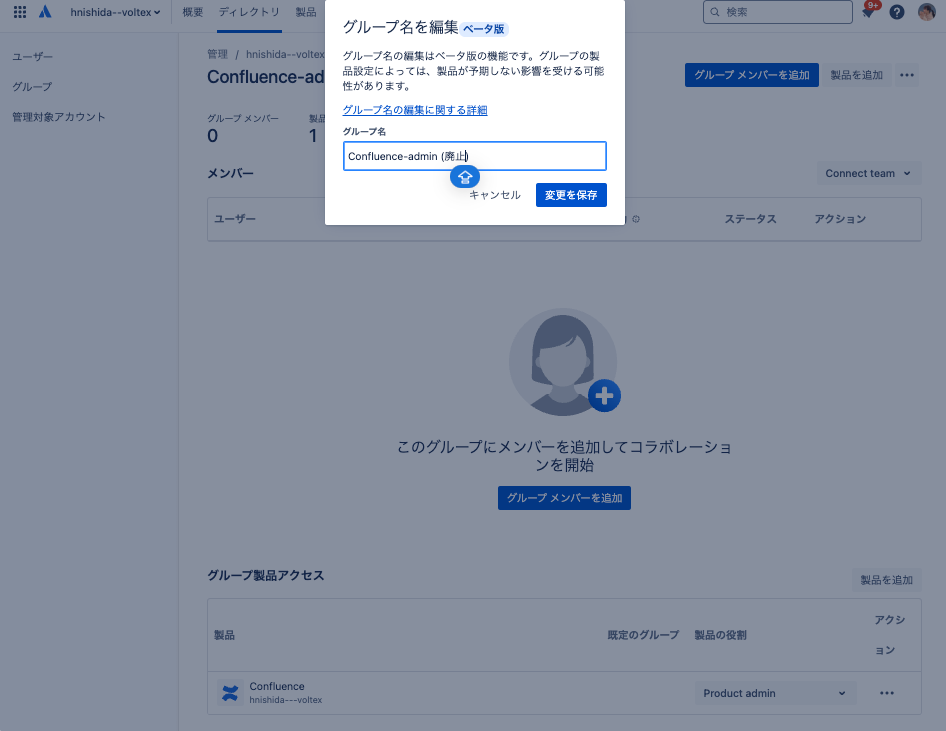Open the hnishida--voltex organization switcher
The height and width of the screenshot is (731, 946).
pyautogui.click(x=116, y=12)
